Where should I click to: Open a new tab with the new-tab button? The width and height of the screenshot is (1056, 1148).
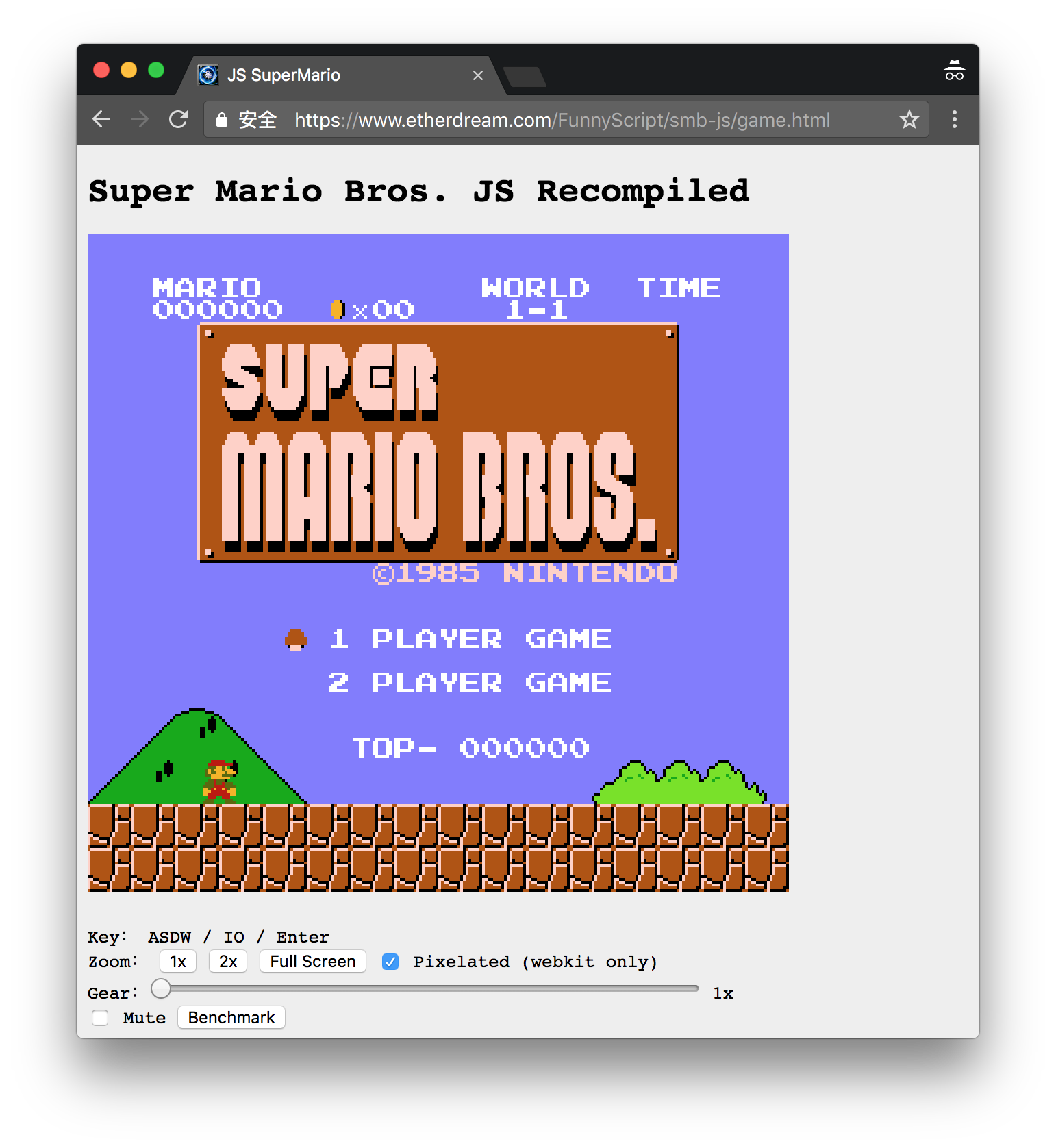(x=525, y=77)
